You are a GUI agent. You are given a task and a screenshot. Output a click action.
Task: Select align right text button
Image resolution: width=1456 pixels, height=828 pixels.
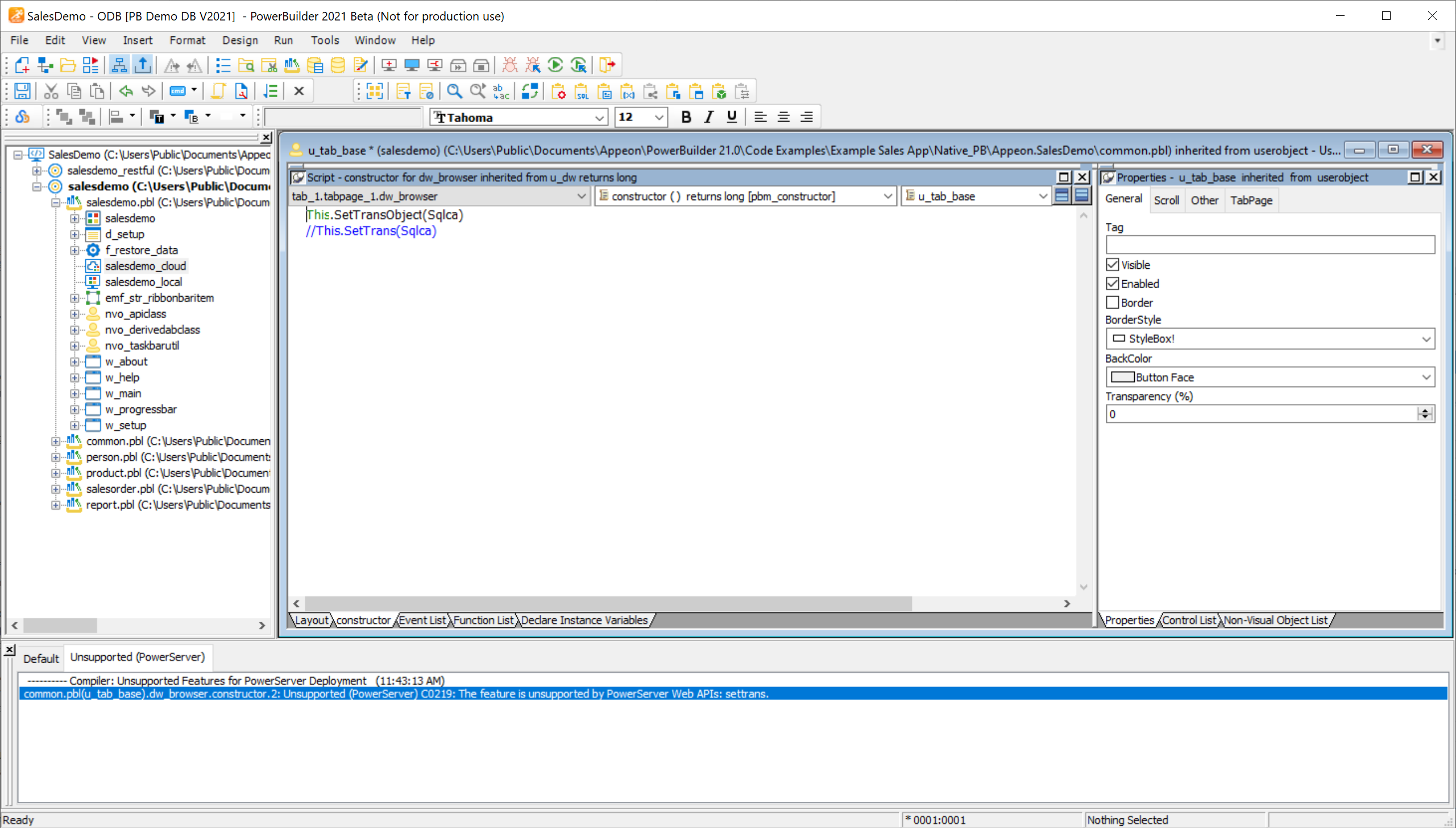pyautogui.click(x=807, y=117)
